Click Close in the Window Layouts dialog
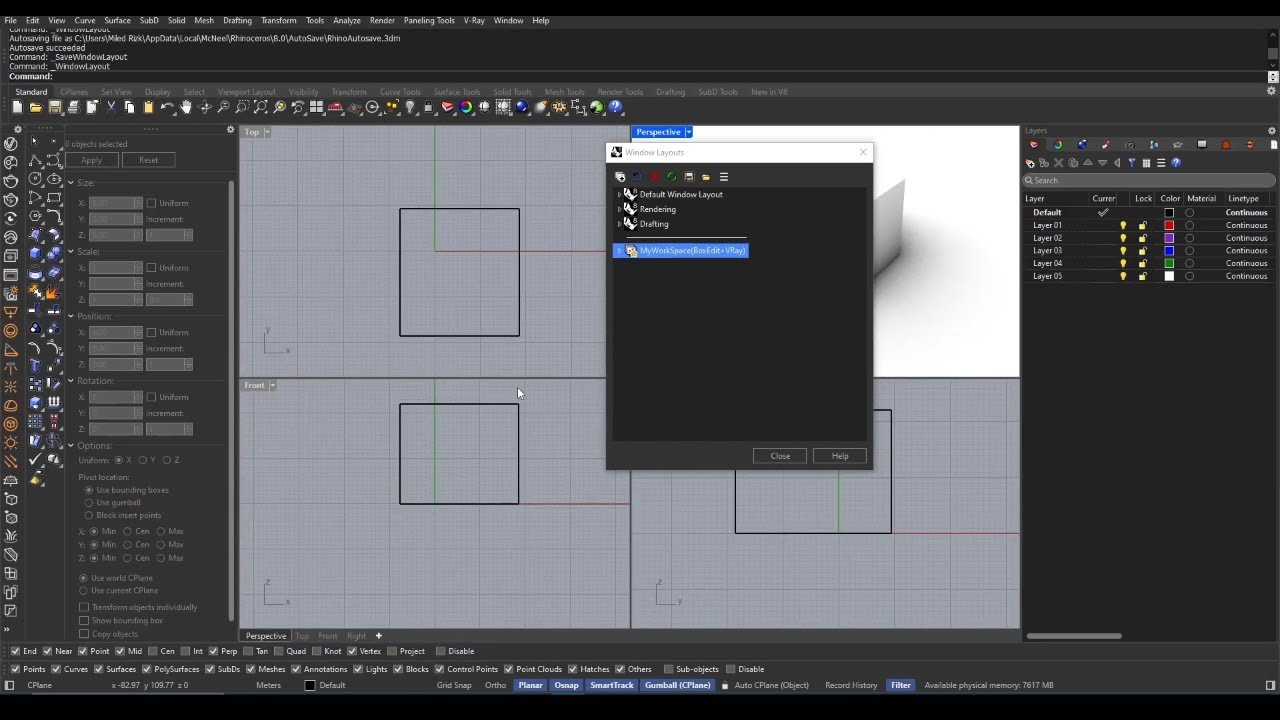 pos(779,456)
